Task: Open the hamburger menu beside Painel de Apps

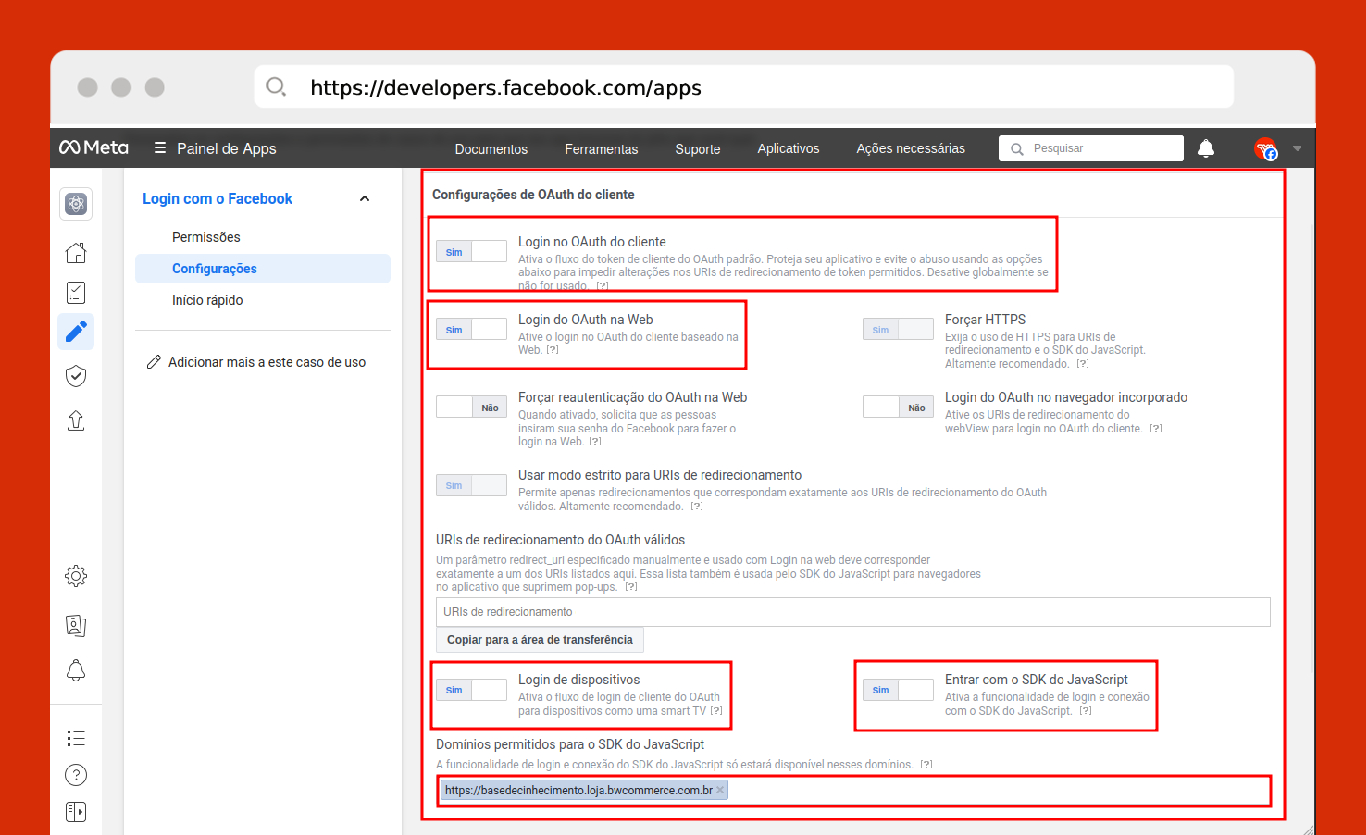Action: point(160,148)
